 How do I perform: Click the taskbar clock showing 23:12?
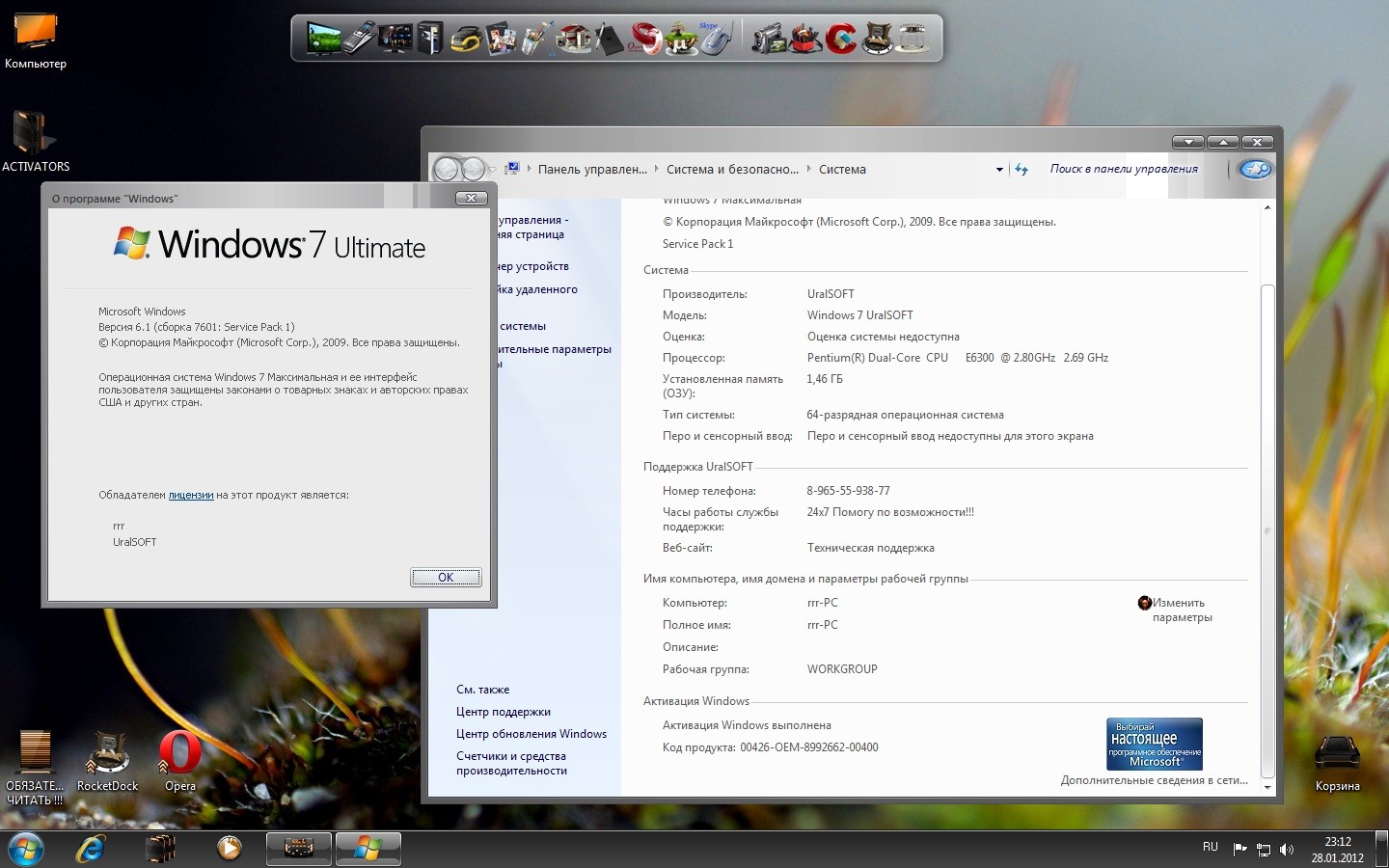[1337, 850]
